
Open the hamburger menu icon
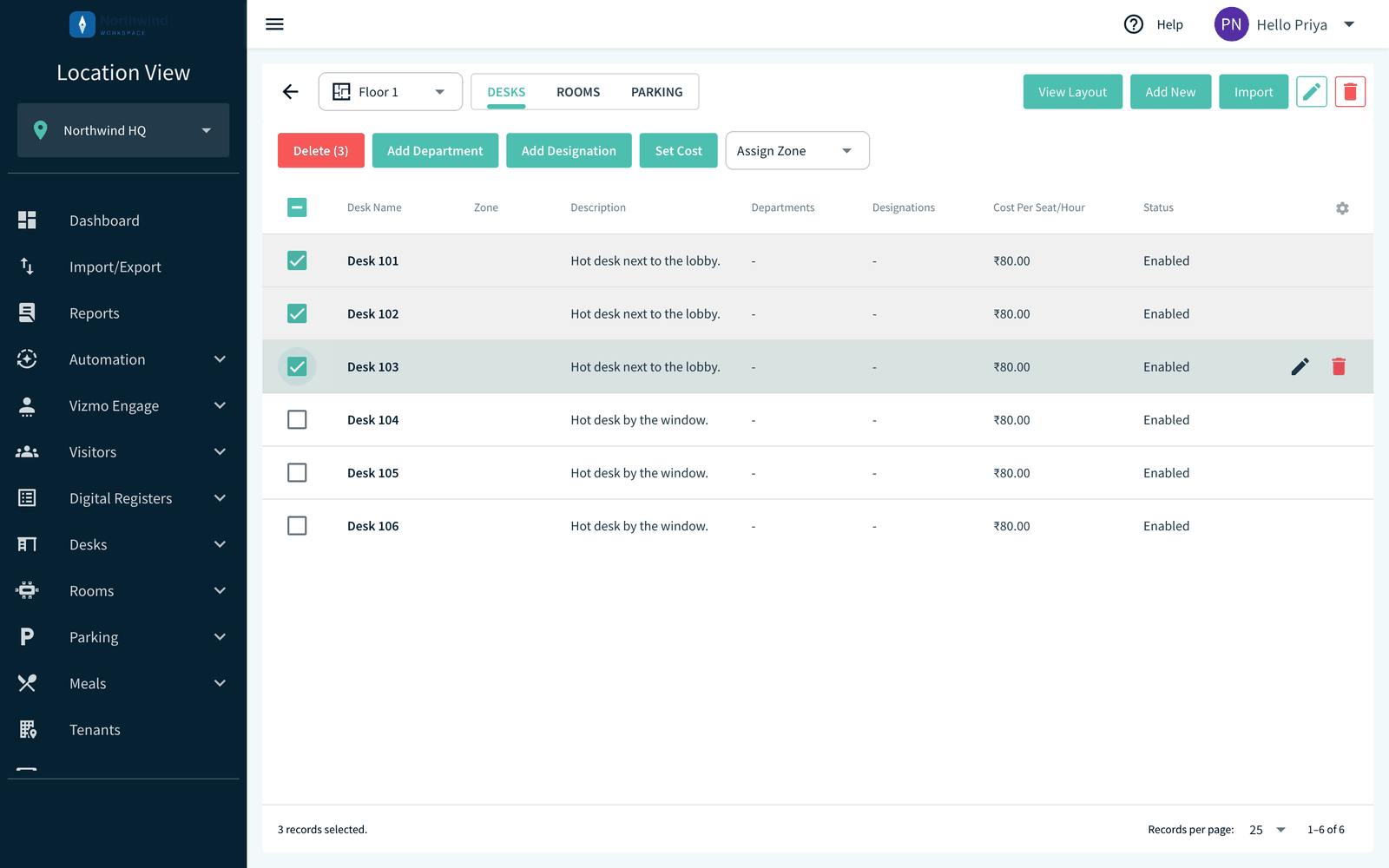[x=274, y=24]
